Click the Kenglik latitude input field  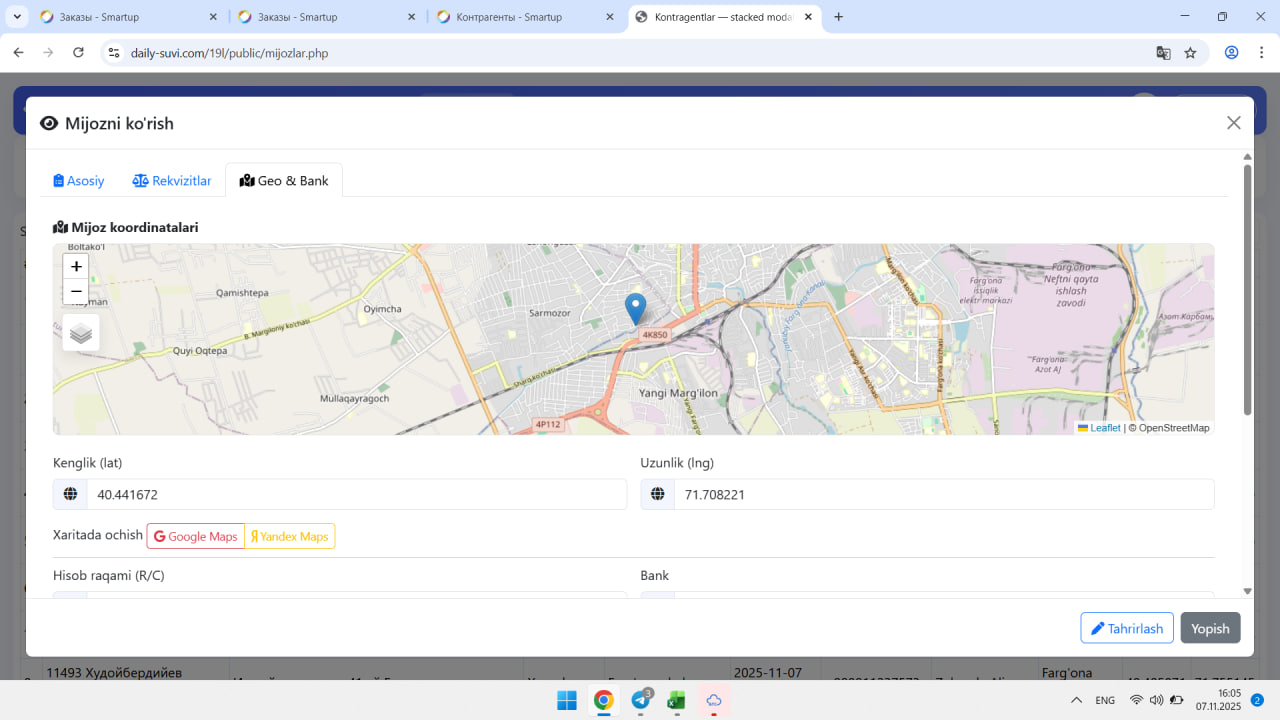pos(356,494)
